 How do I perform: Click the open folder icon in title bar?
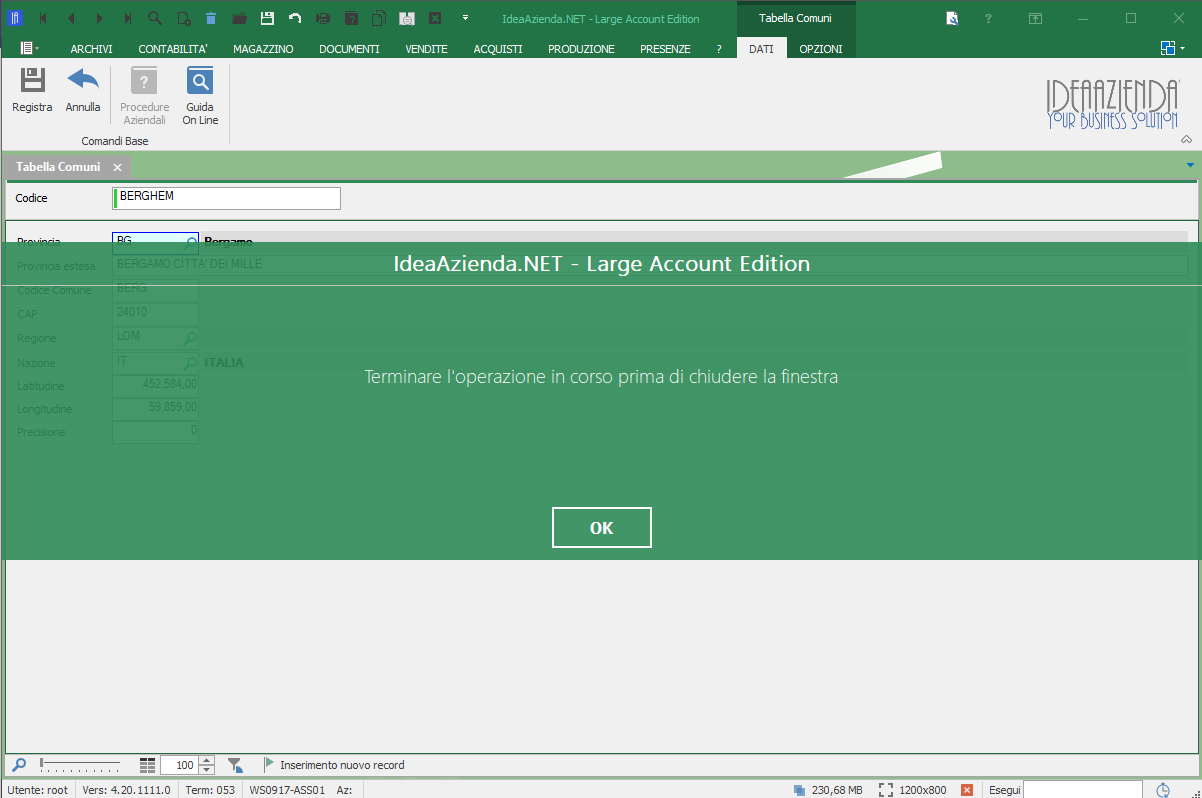pyautogui.click(x=239, y=18)
